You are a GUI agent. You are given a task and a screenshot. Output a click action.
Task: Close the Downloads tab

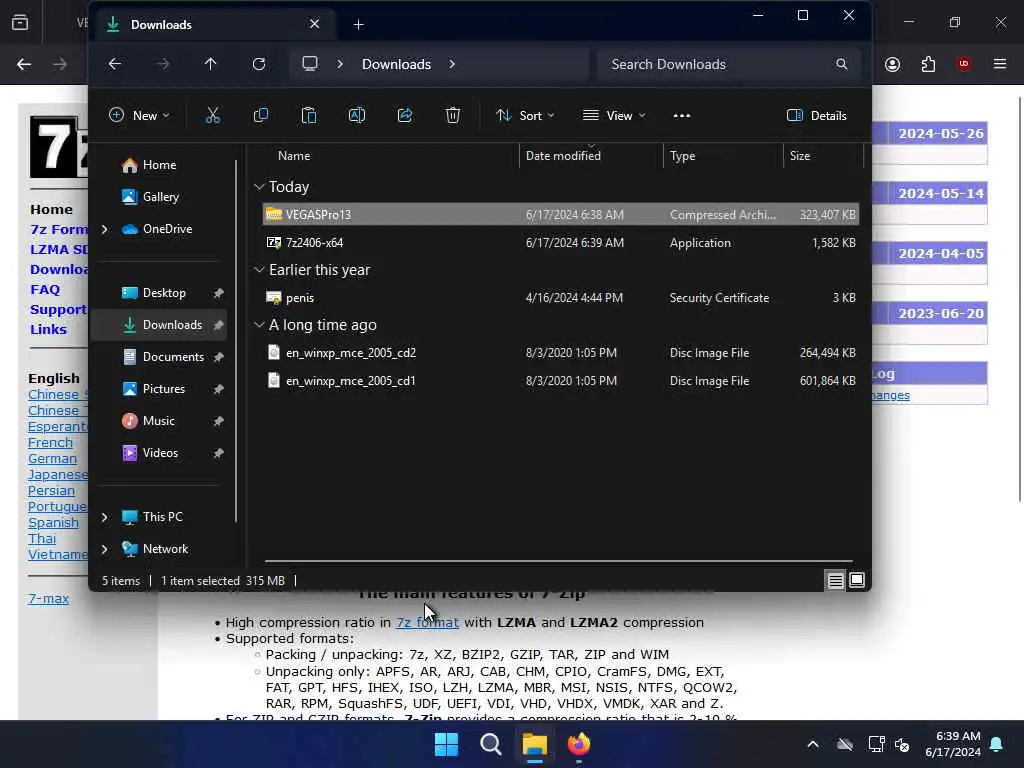314,24
